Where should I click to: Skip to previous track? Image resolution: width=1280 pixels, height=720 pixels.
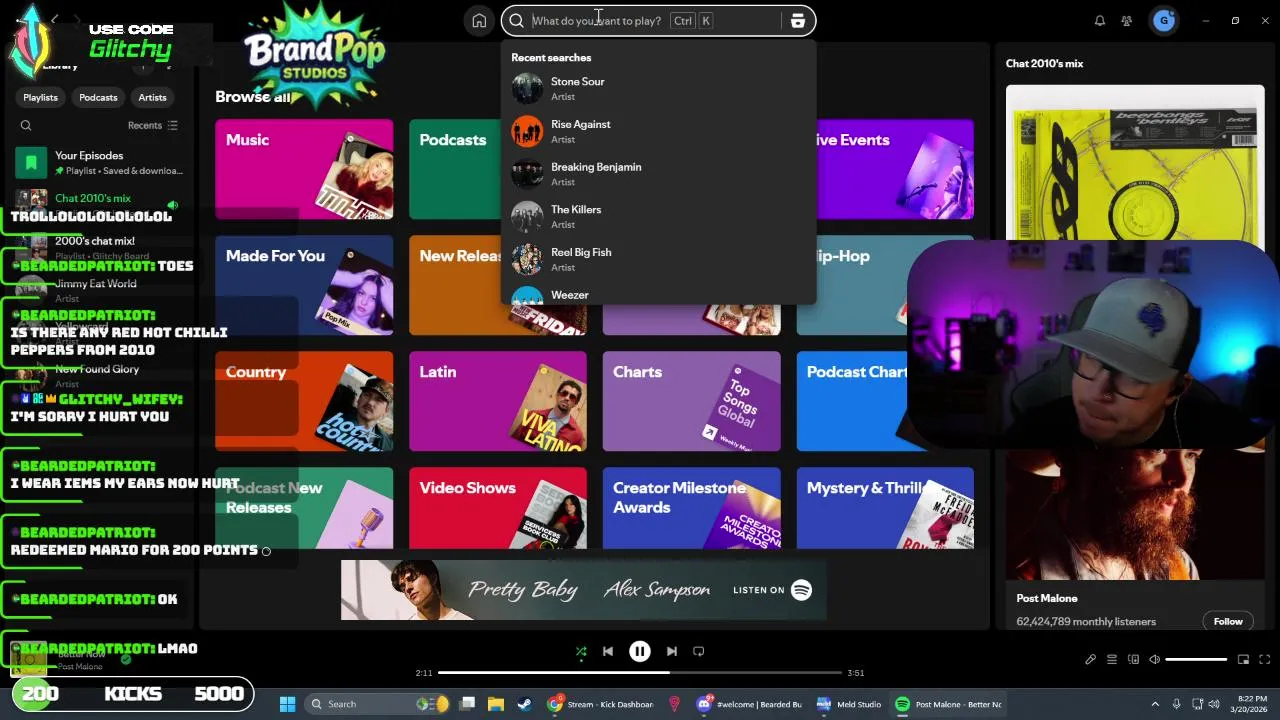(x=608, y=651)
